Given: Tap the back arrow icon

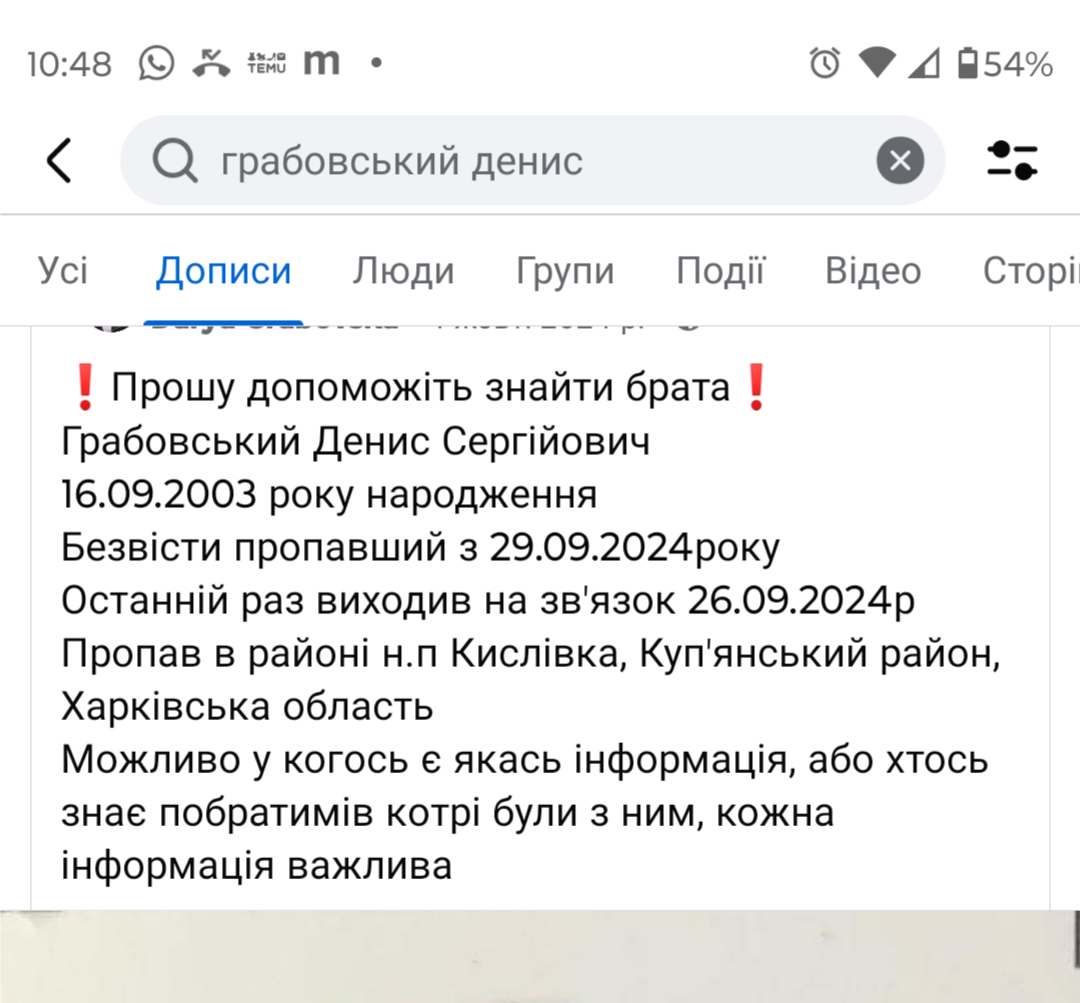Looking at the screenshot, I should click(59, 161).
